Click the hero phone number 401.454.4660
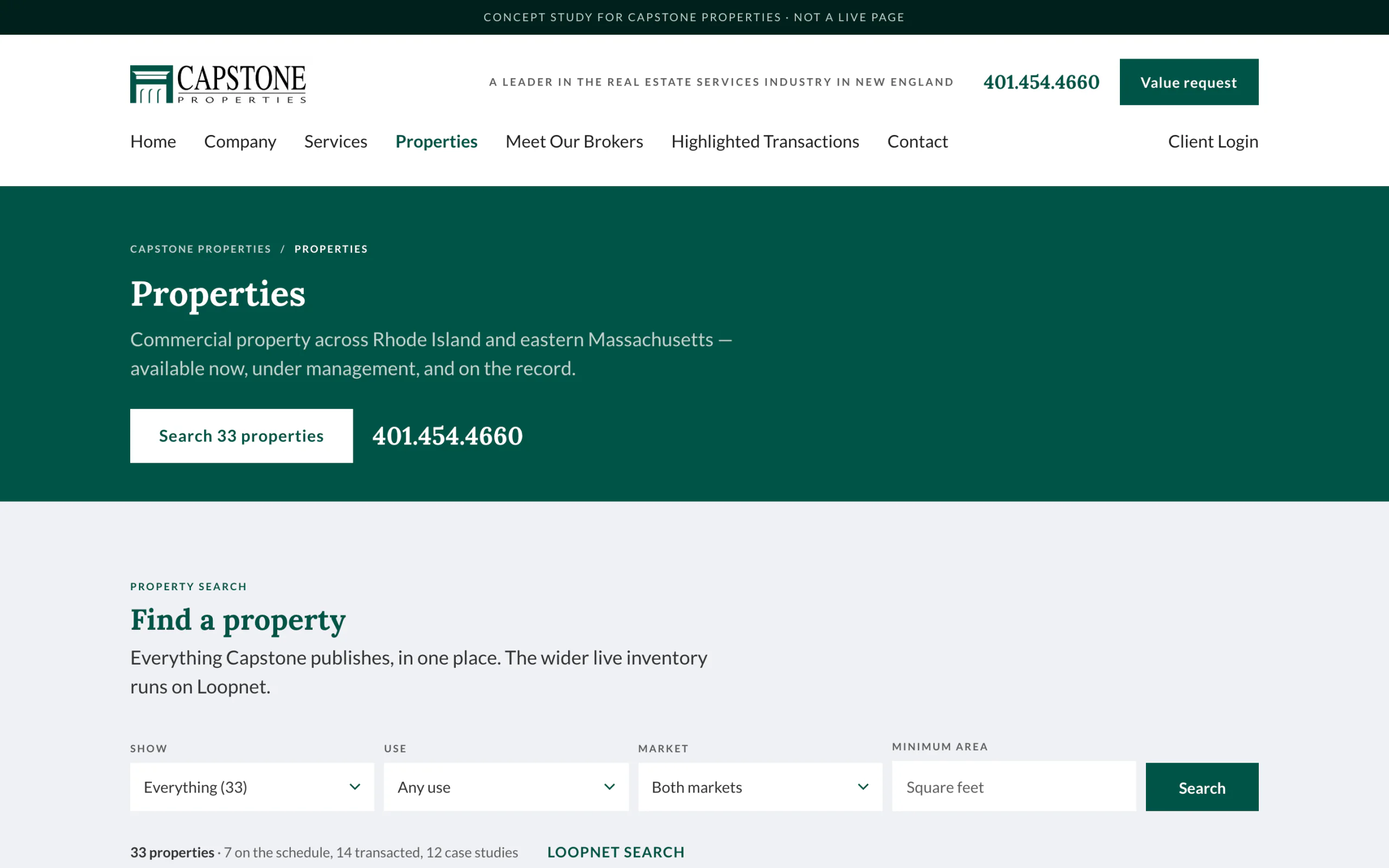This screenshot has width=1389, height=868. pyautogui.click(x=448, y=436)
